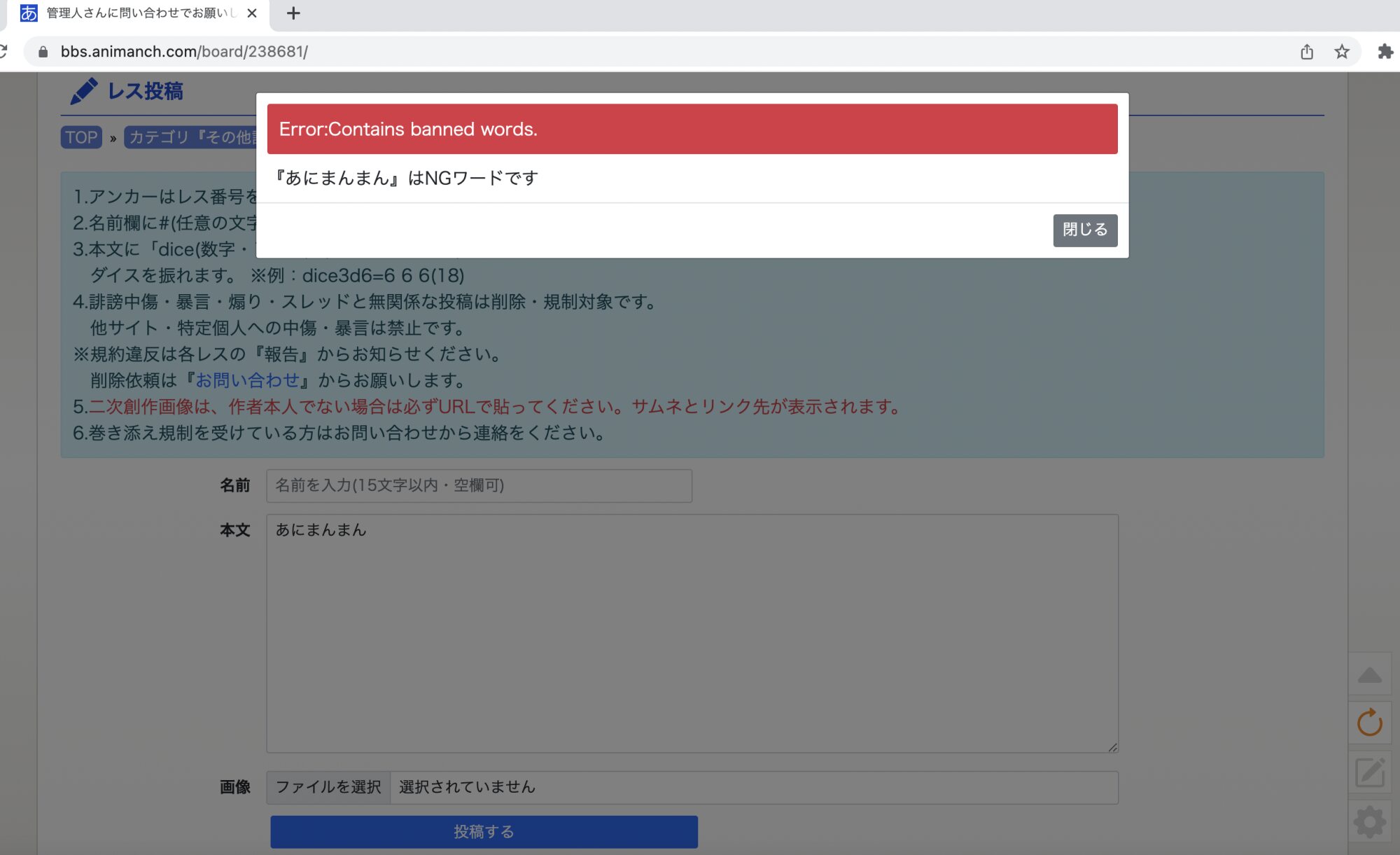Bookmark the page with the star icon
Screen dimensions: 1400x855
pyautogui.click(x=1341, y=52)
